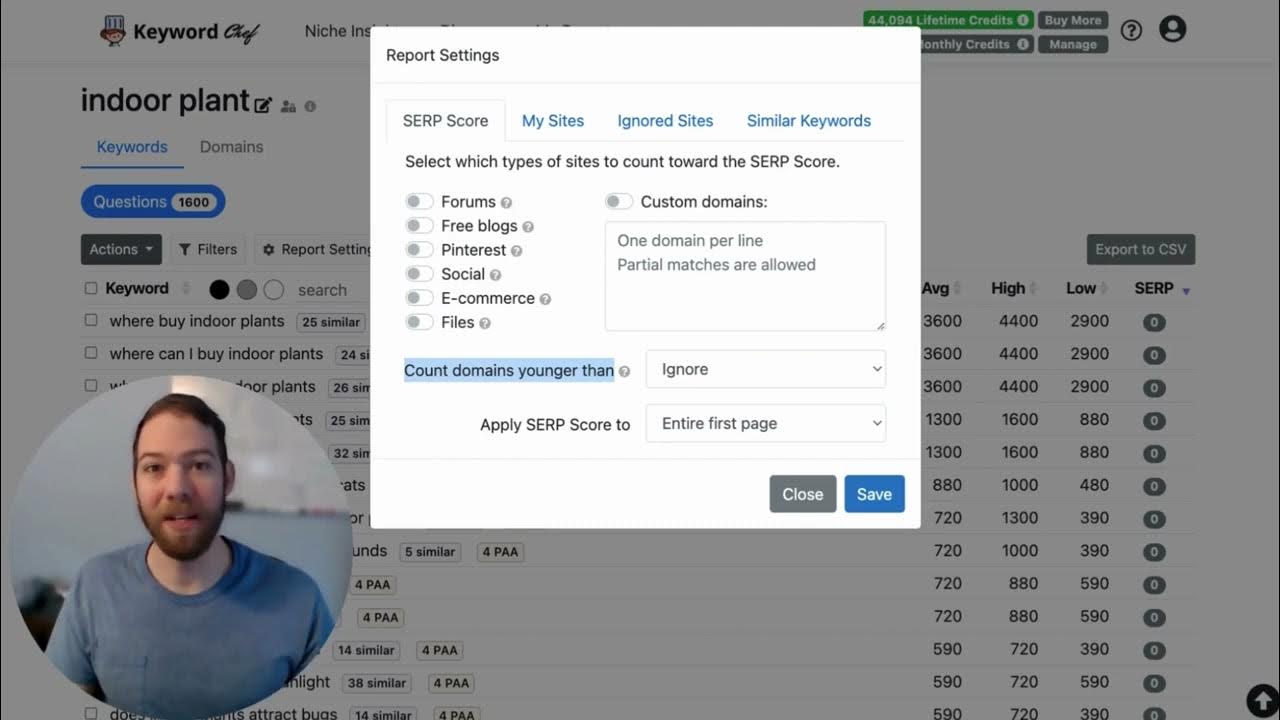Click the Save button

click(x=874, y=494)
